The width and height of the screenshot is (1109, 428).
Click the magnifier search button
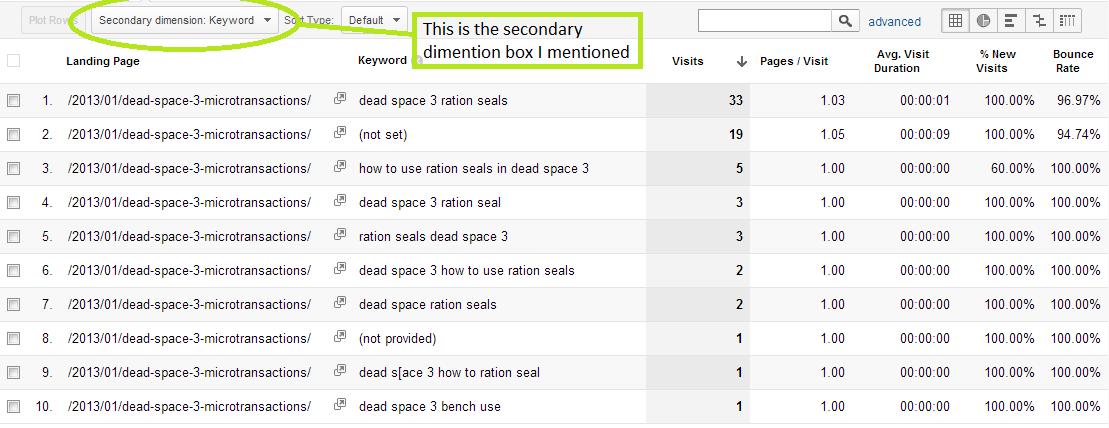point(845,20)
